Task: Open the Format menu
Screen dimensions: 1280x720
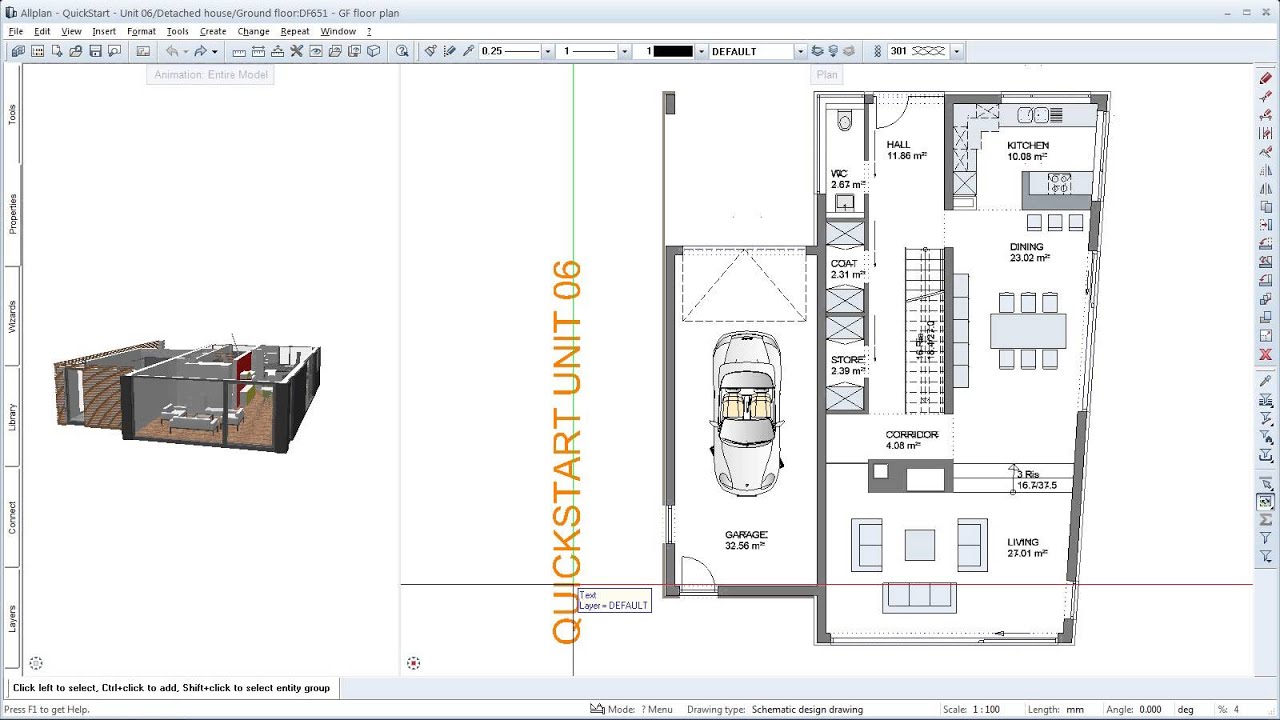Action: tap(141, 31)
